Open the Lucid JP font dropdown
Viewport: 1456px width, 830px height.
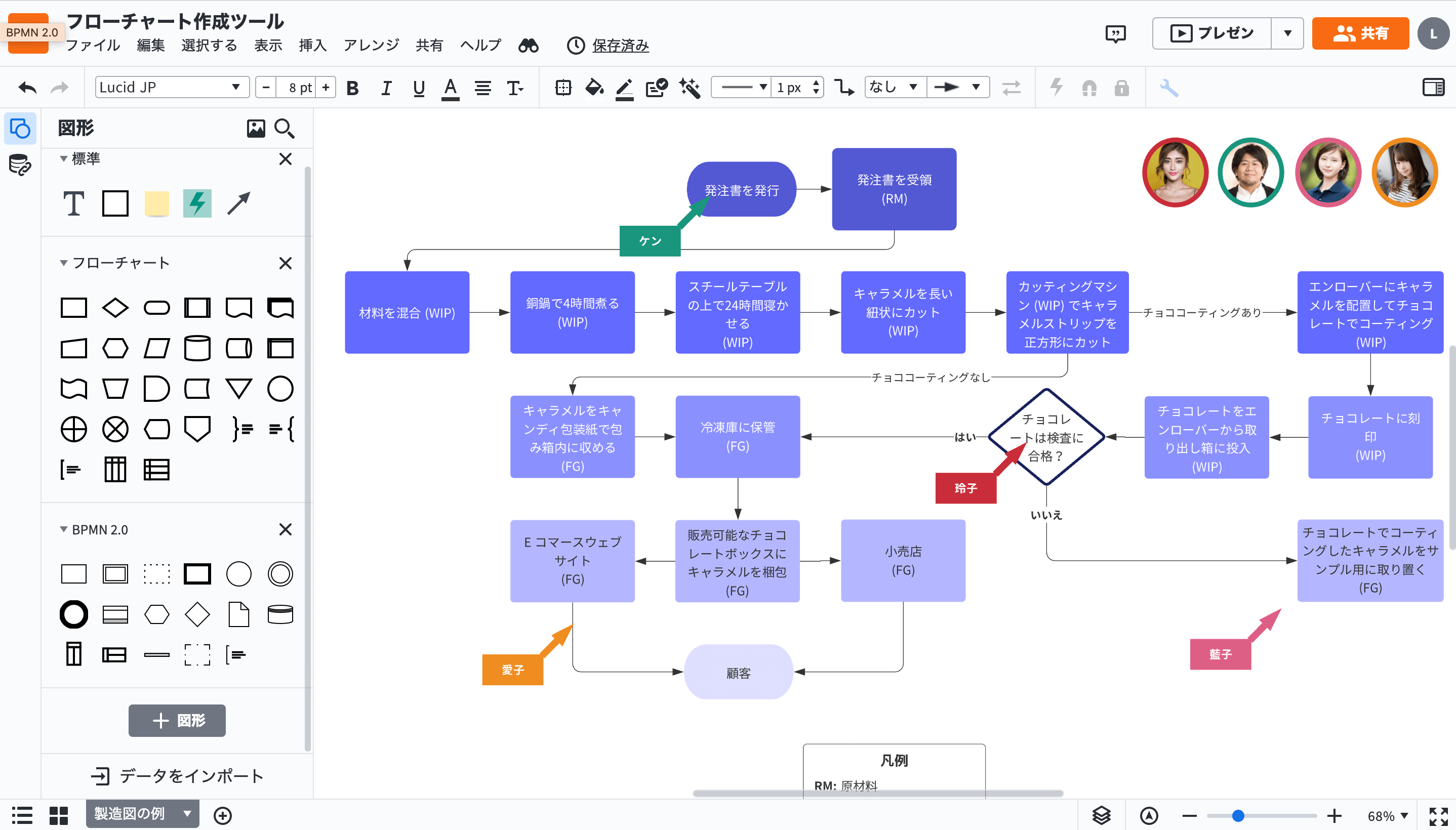(171, 87)
